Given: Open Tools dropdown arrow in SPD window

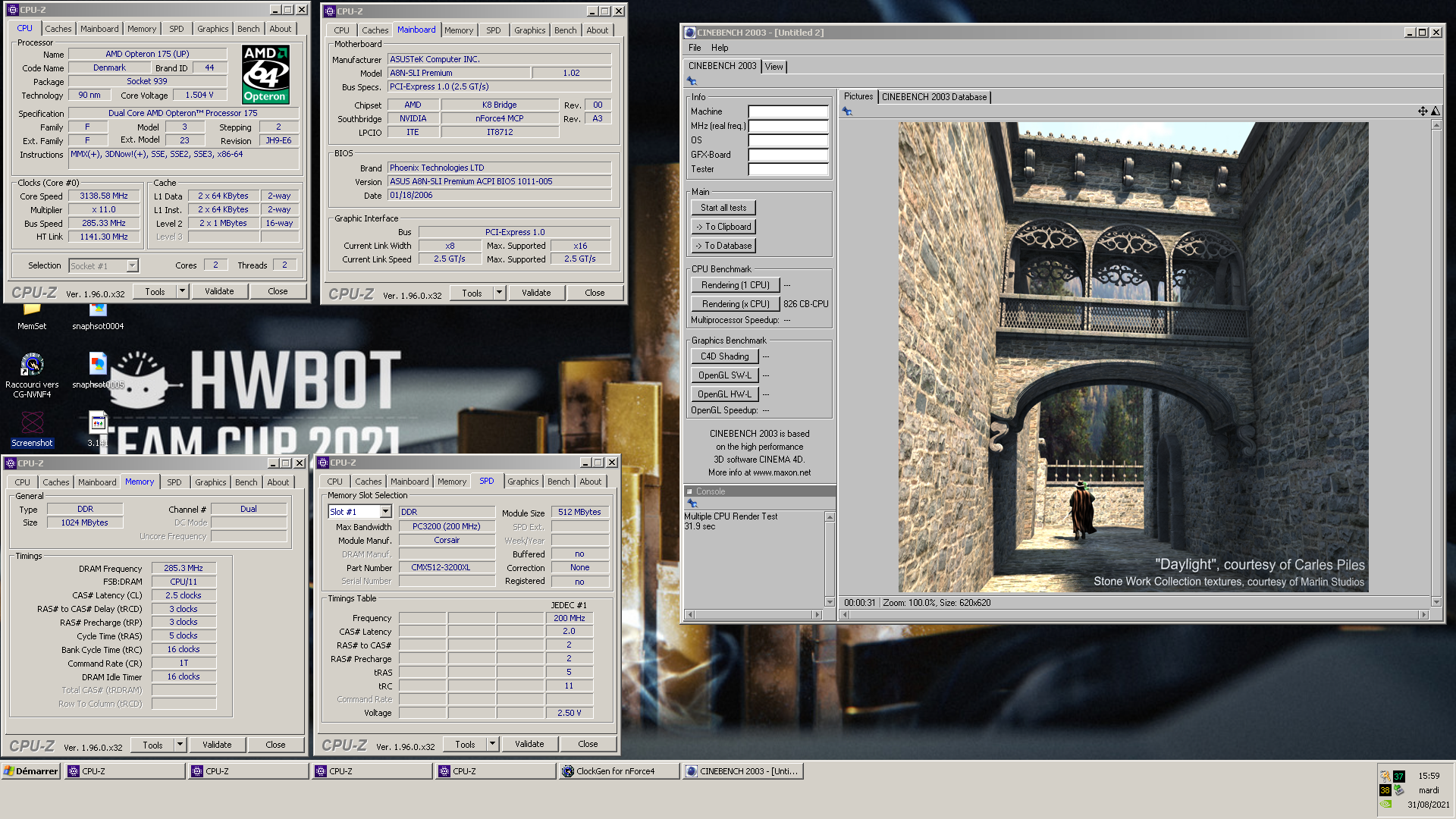Looking at the screenshot, I should tap(492, 744).
